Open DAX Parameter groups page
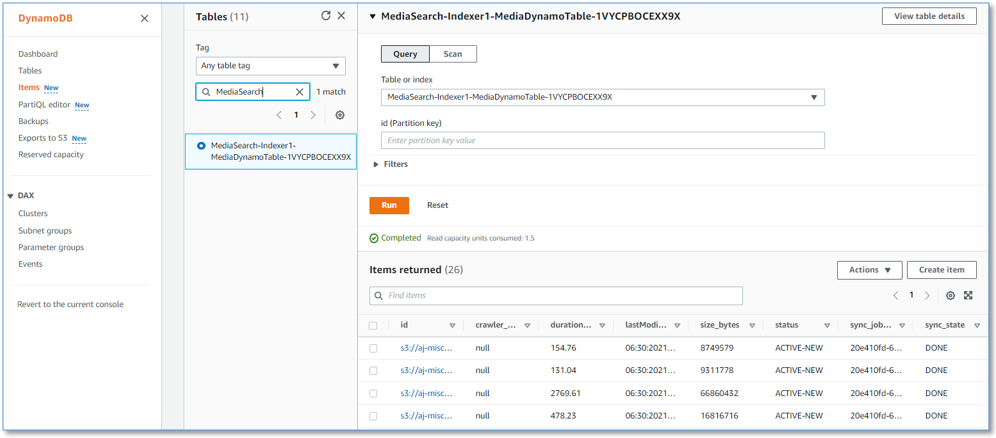The height and width of the screenshot is (438, 996). coord(51,247)
